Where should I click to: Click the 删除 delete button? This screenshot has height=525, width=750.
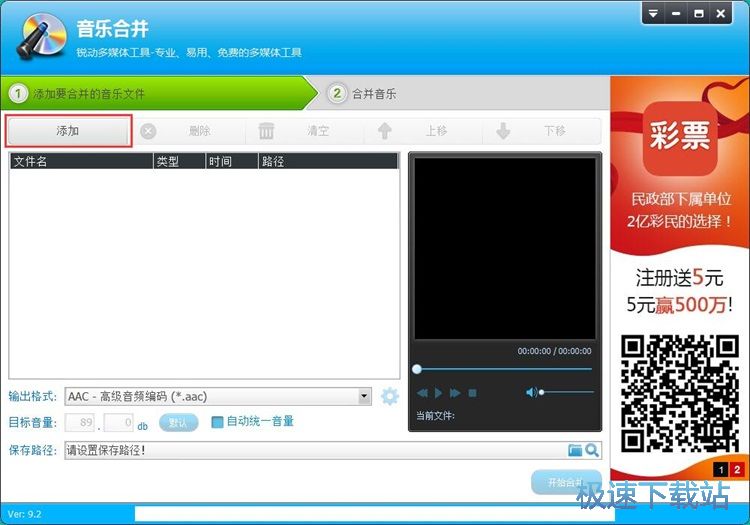188,131
